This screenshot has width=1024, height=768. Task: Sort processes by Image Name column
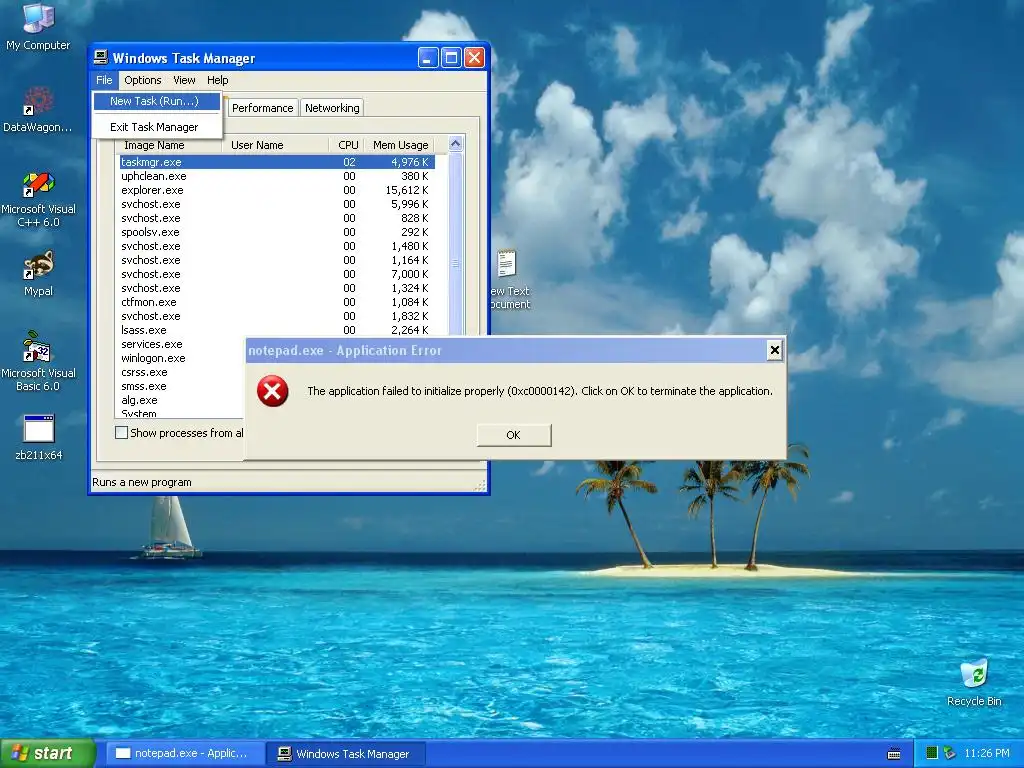[169, 145]
